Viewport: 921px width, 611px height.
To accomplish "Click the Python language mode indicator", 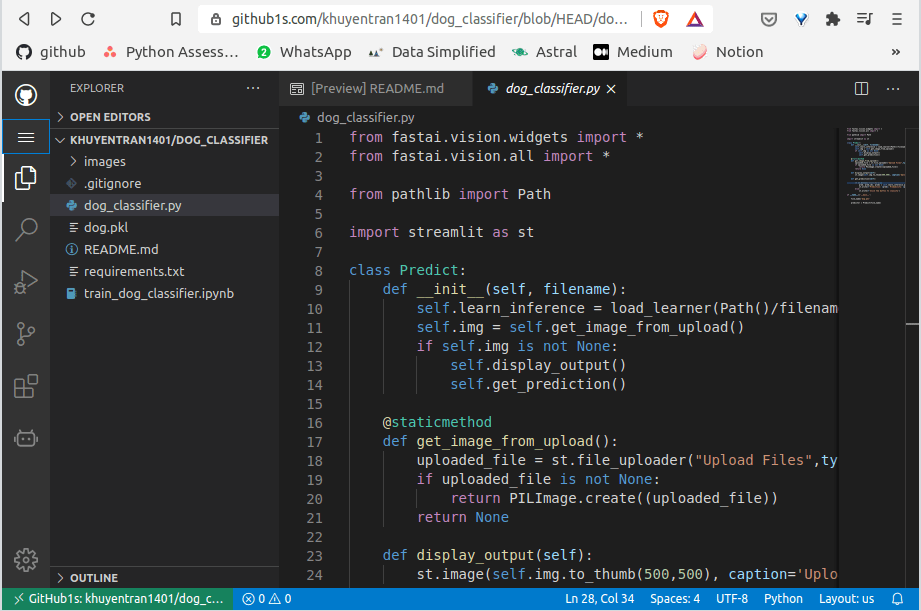I will [x=783, y=599].
